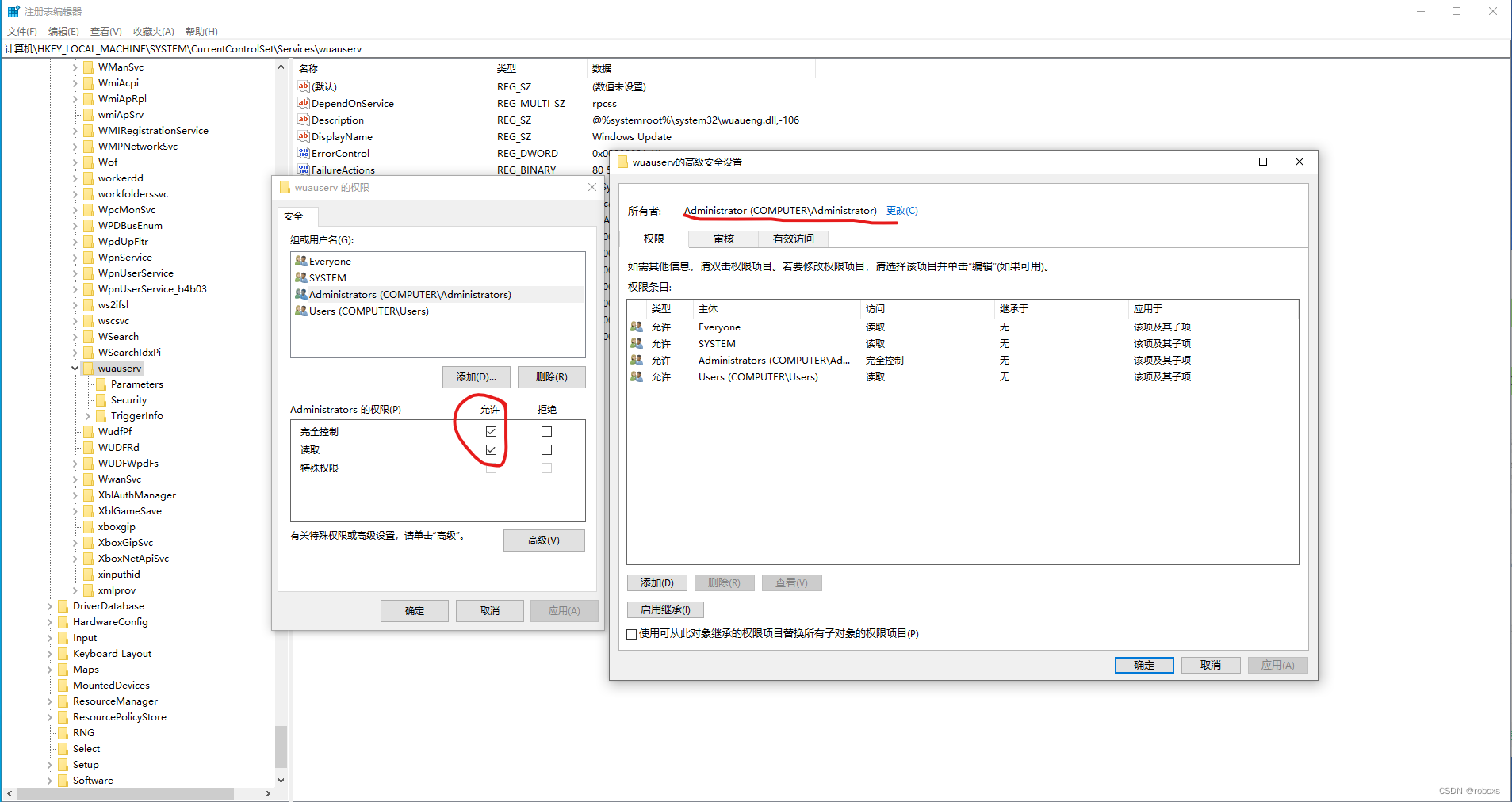The height and width of the screenshot is (802, 1512).
Task: Collapse the wuauserv tree node
Action: [75, 369]
